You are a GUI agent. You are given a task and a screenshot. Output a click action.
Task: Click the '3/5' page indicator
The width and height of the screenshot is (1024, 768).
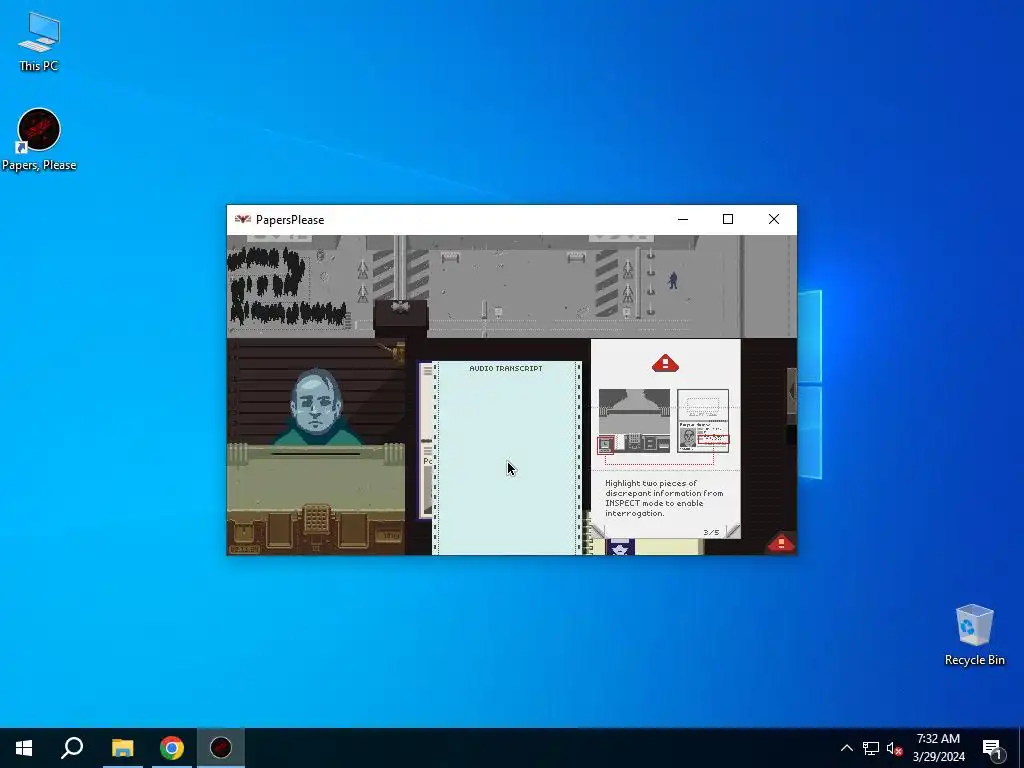click(711, 532)
